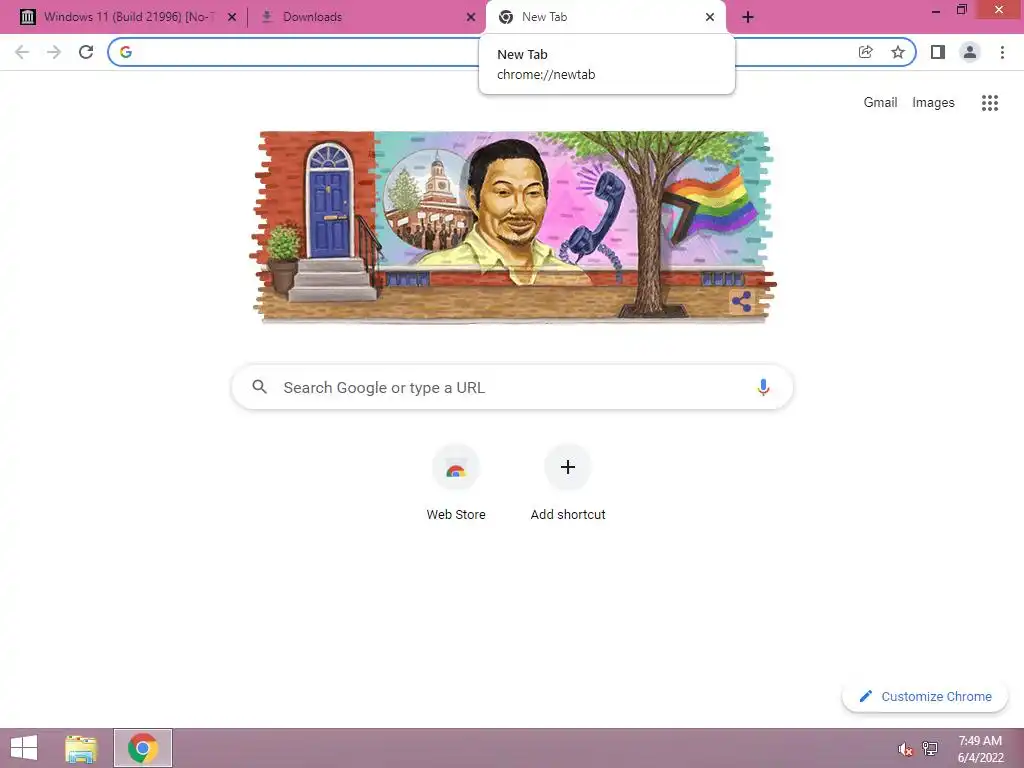Open File Explorer from taskbar

pyautogui.click(x=81, y=748)
